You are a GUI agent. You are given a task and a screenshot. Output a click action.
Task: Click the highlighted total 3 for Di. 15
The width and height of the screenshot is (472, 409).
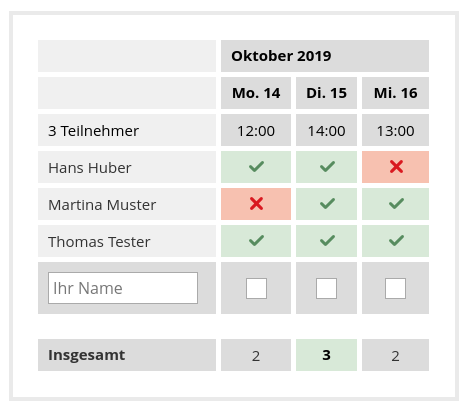click(326, 355)
